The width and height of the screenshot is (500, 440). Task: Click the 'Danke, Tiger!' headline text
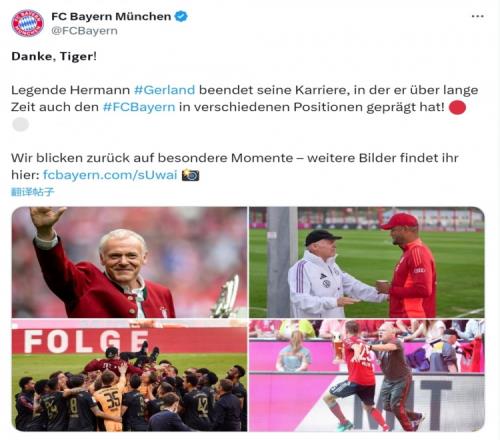(x=54, y=56)
